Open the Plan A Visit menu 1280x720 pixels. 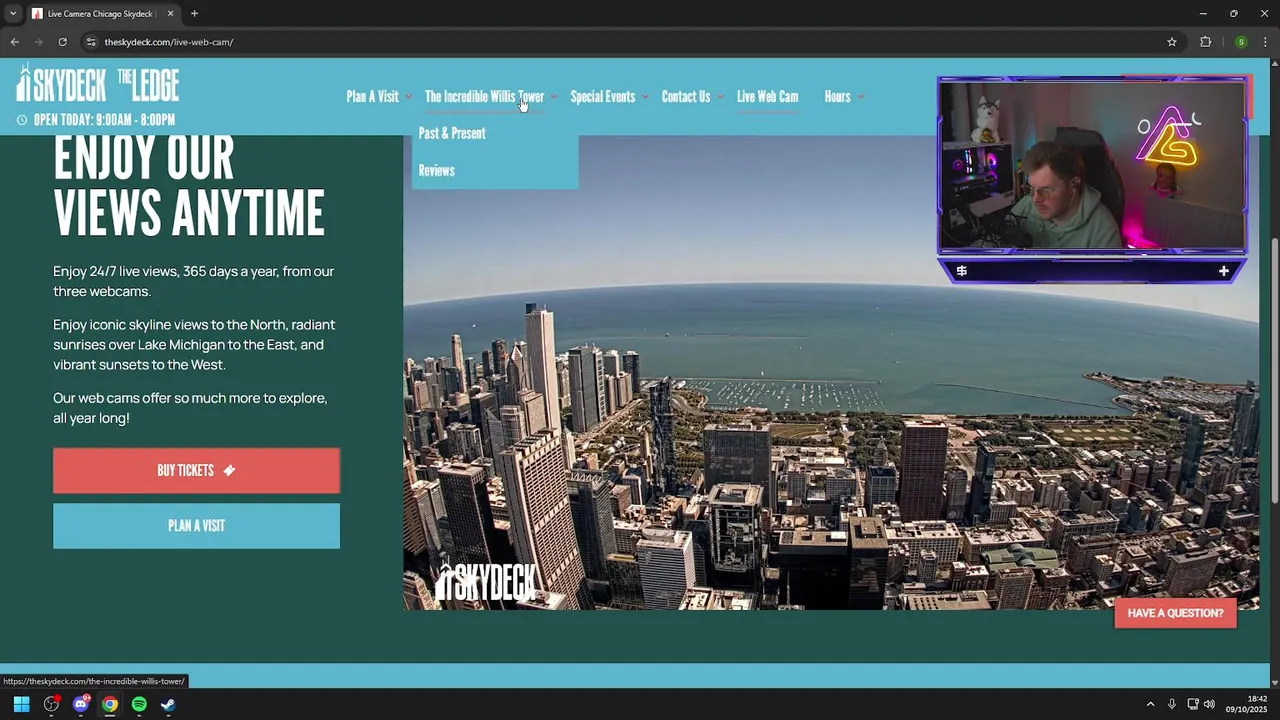[372, 97]
